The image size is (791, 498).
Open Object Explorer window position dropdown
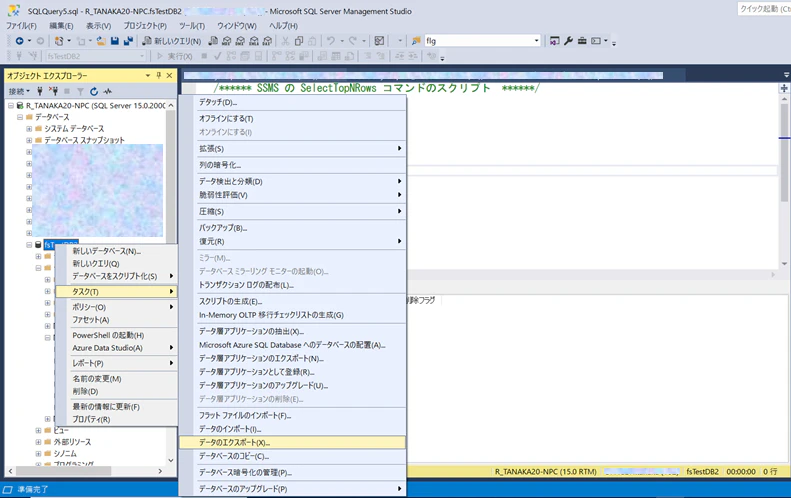pyautogui.click(x=148, y=75)
